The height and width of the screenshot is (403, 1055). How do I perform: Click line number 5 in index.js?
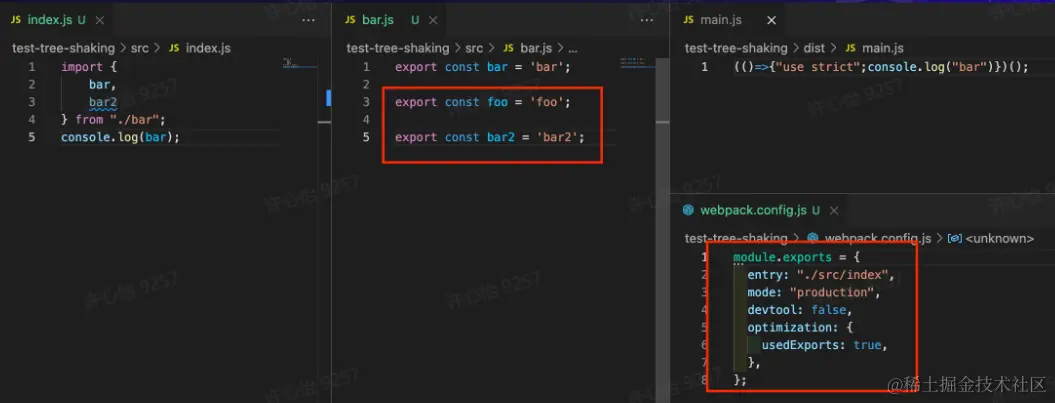32,137
